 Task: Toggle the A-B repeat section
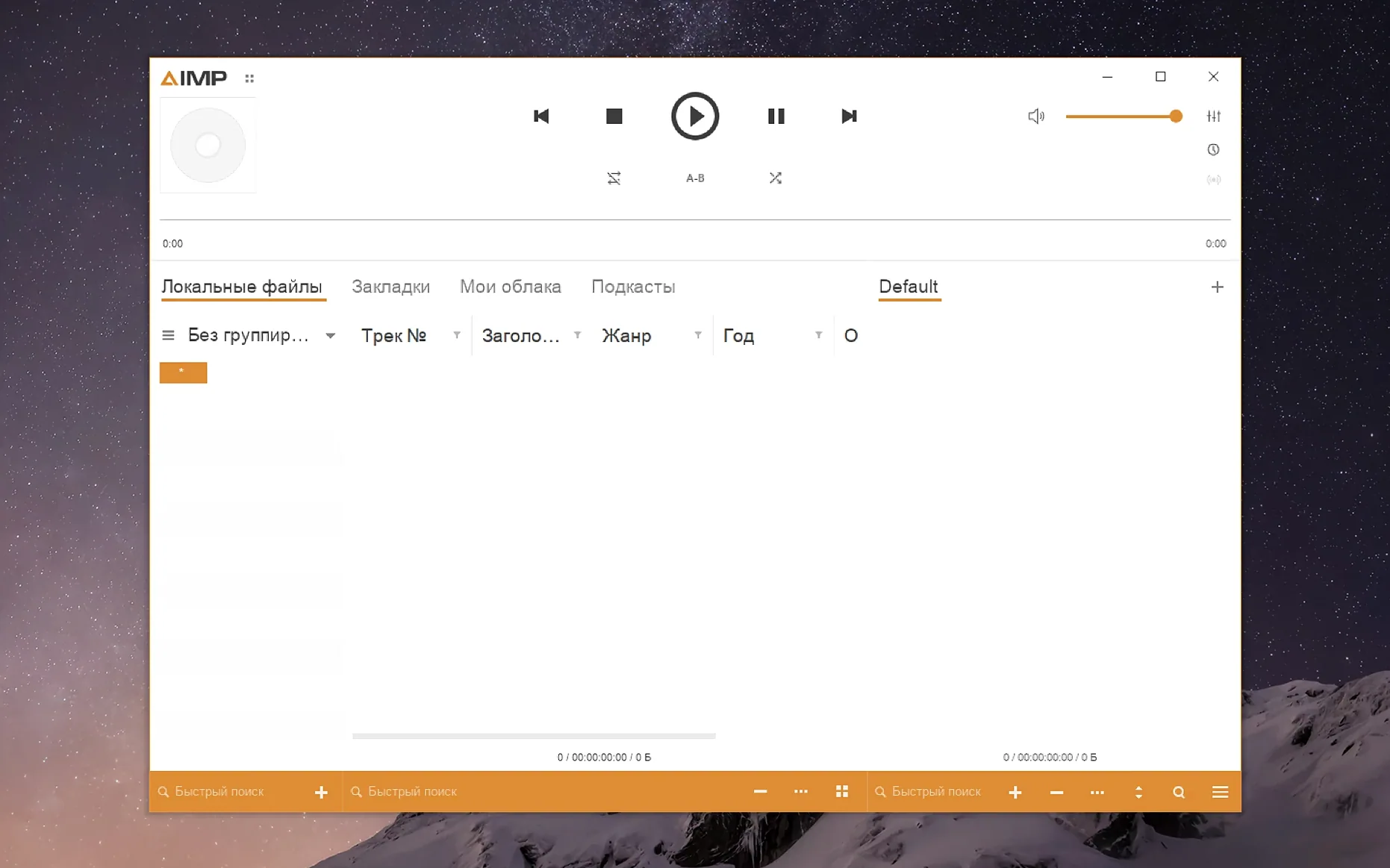pyautogui.click(x=695, y=178)
